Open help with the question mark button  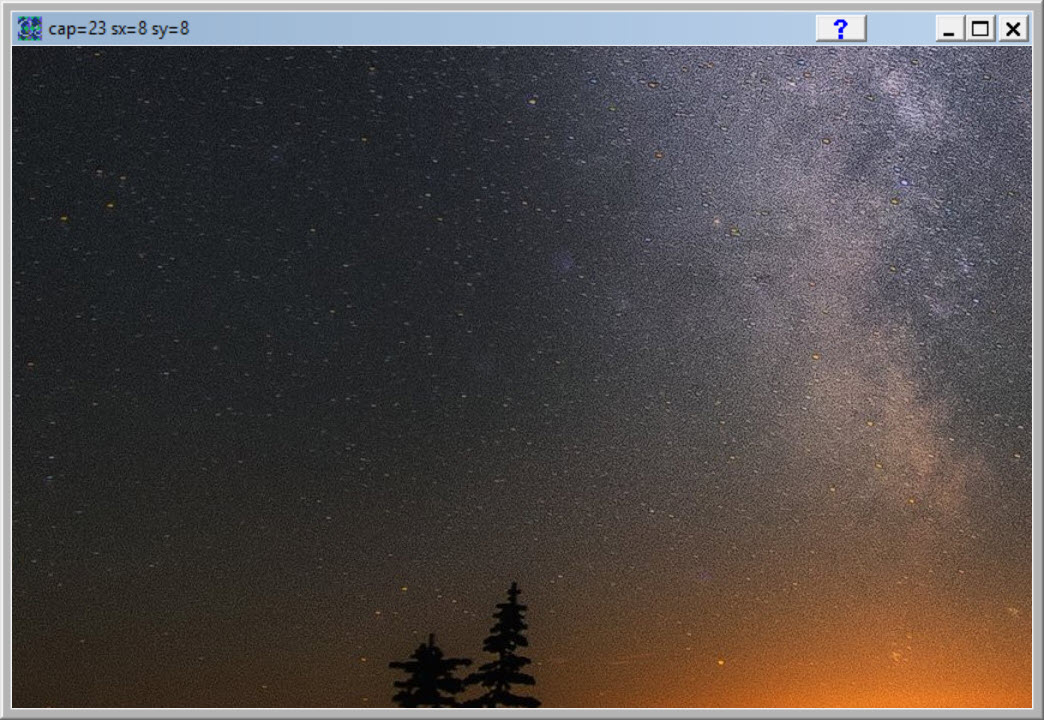pos(840,29)
